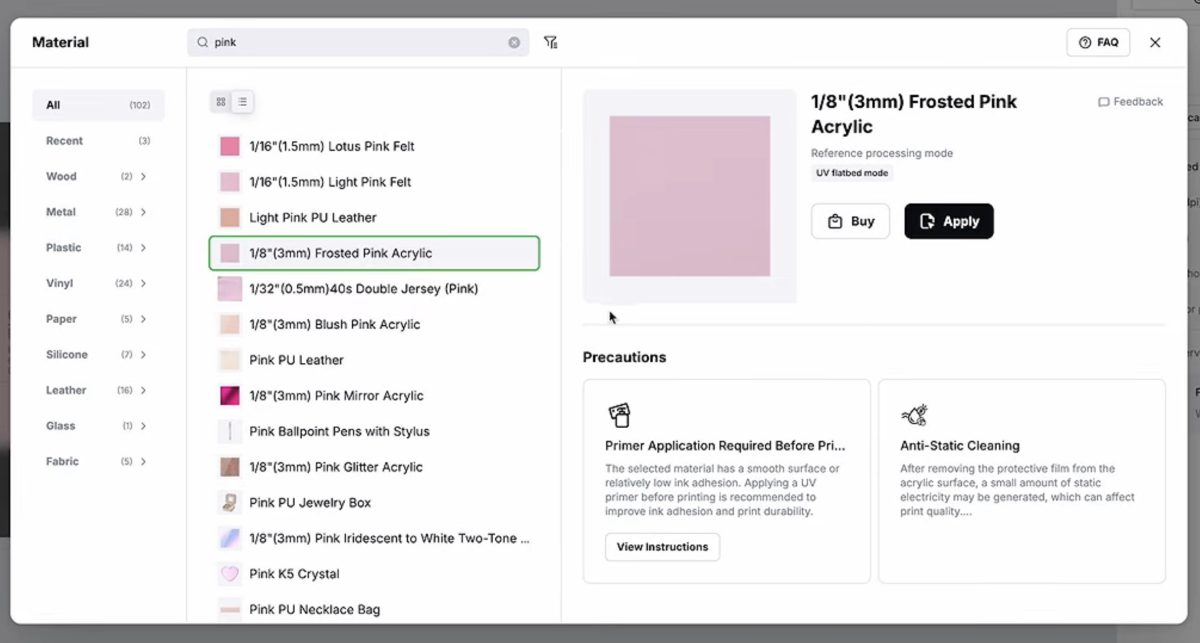Clear the 'pink' search text
Viewport: 1200px width, 643px height.
[514, 42]
